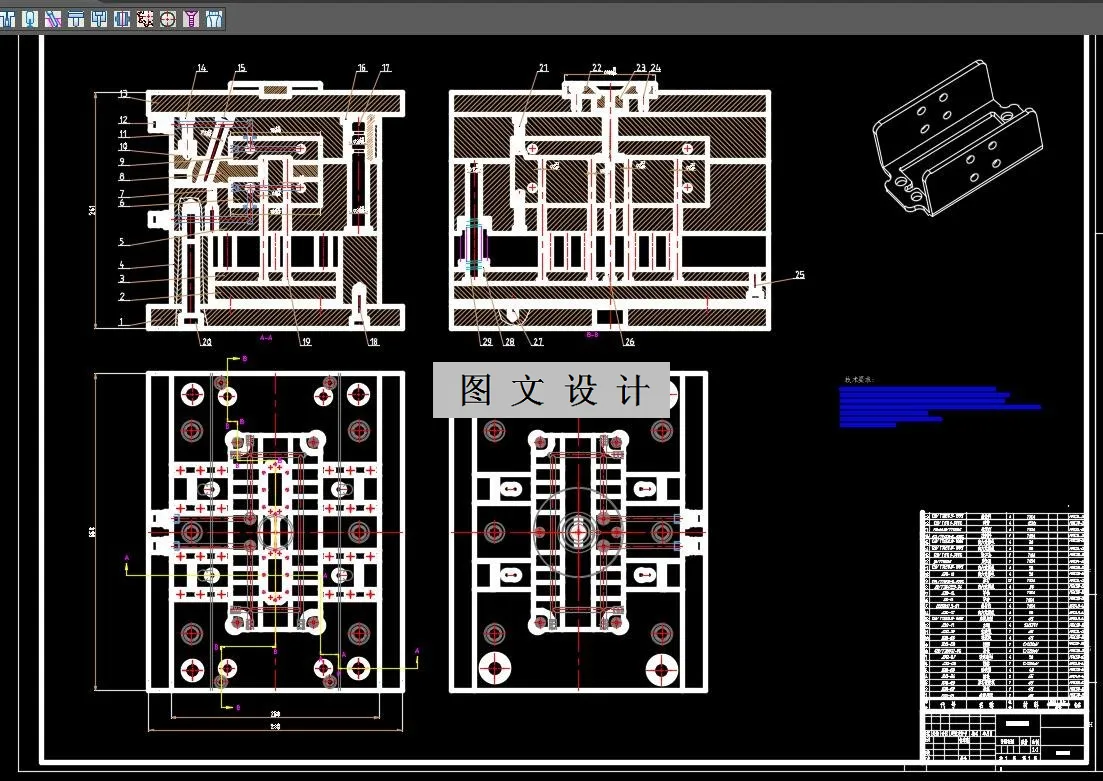Select part balloon number 3
The height and width of the screenshot is (781, 1103).
(122, 279)
